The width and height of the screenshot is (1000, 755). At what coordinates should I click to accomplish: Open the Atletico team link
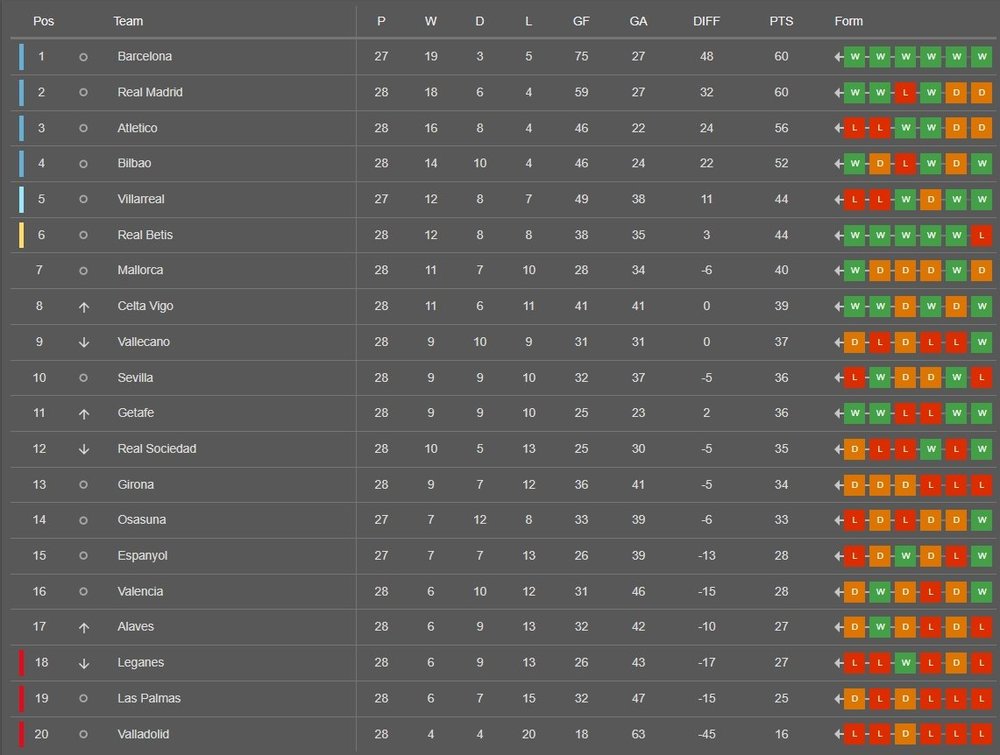click(137, 128)
